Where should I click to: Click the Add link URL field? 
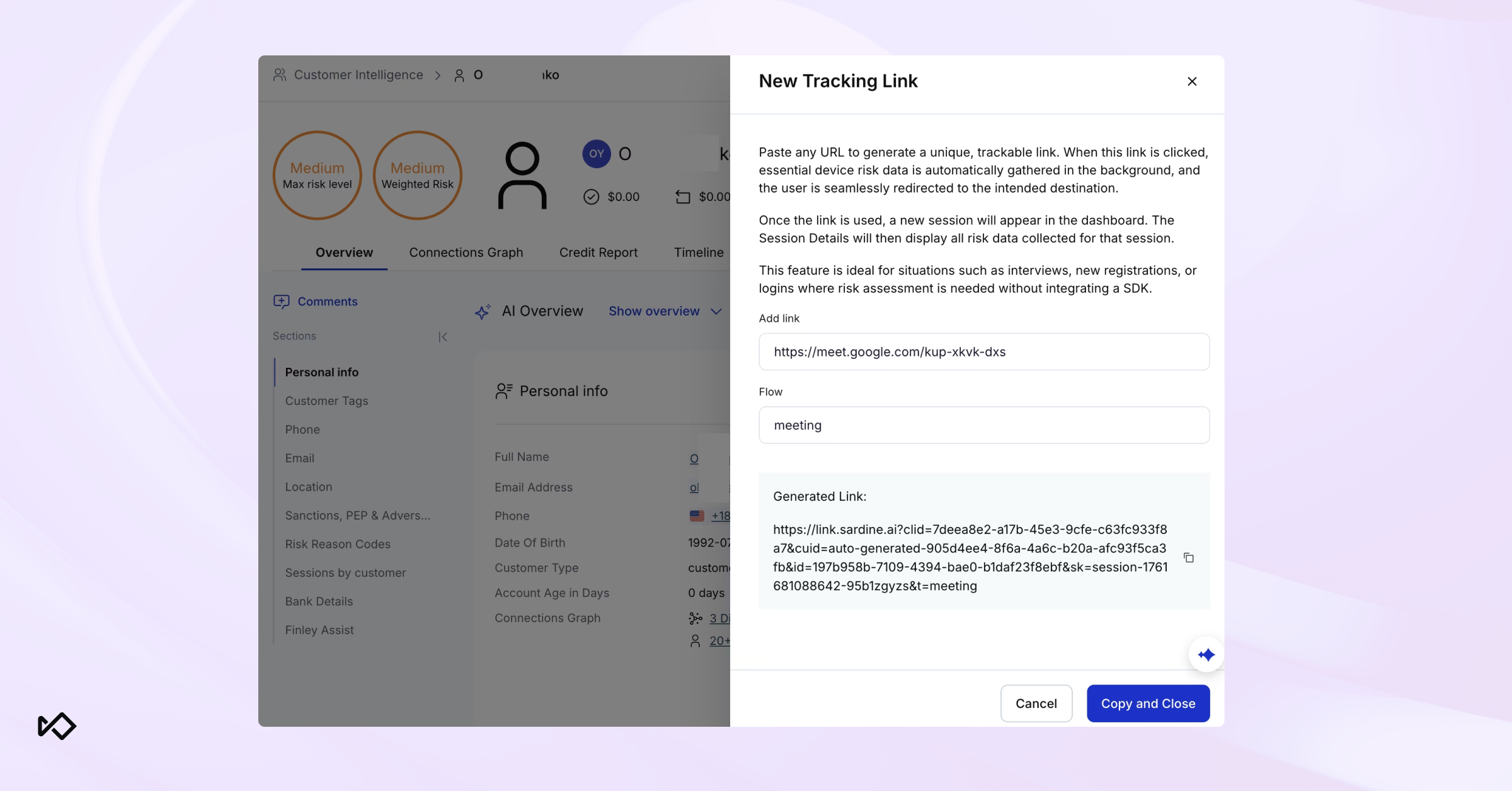coord(983,352)
